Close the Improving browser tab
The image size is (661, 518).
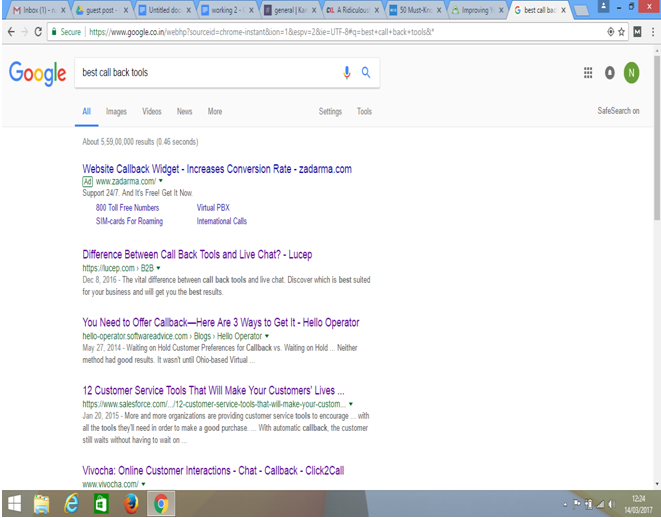[501, 10]
